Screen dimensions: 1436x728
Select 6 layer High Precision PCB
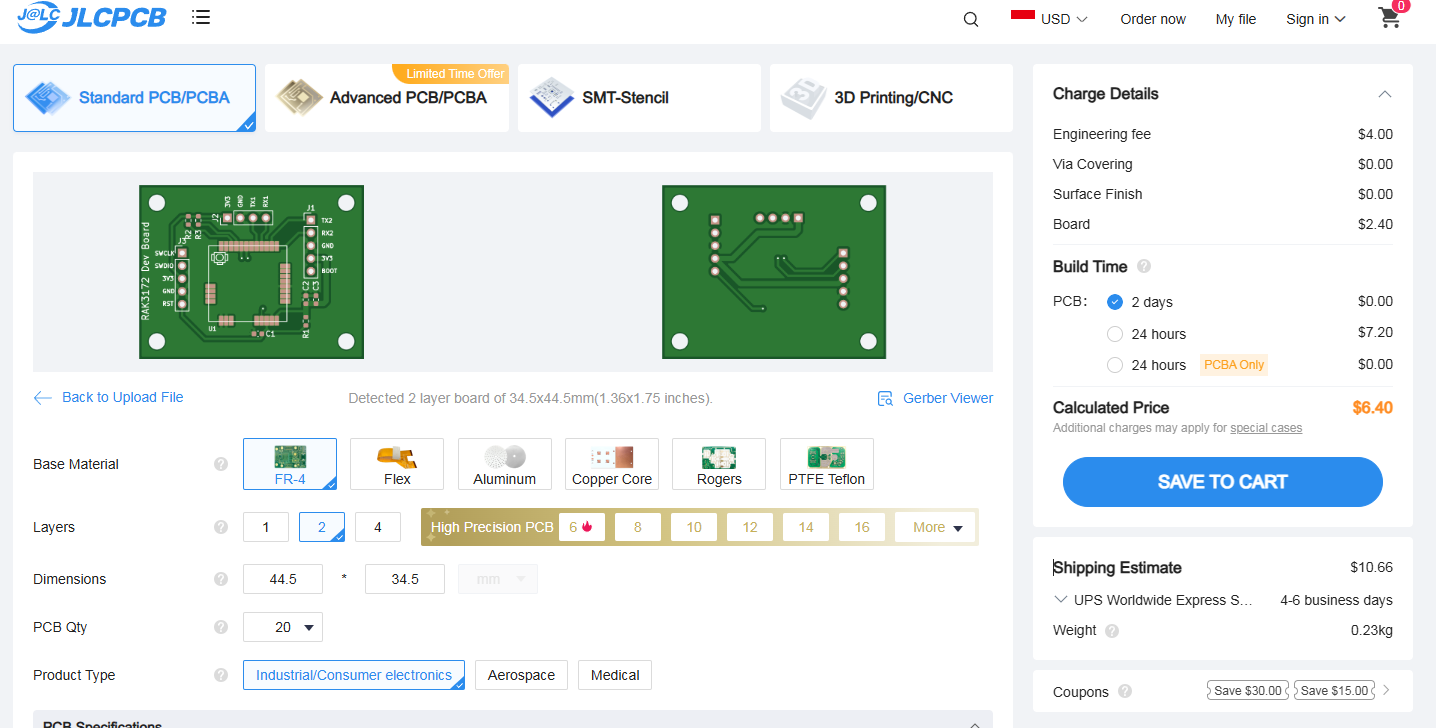[582, 527]
